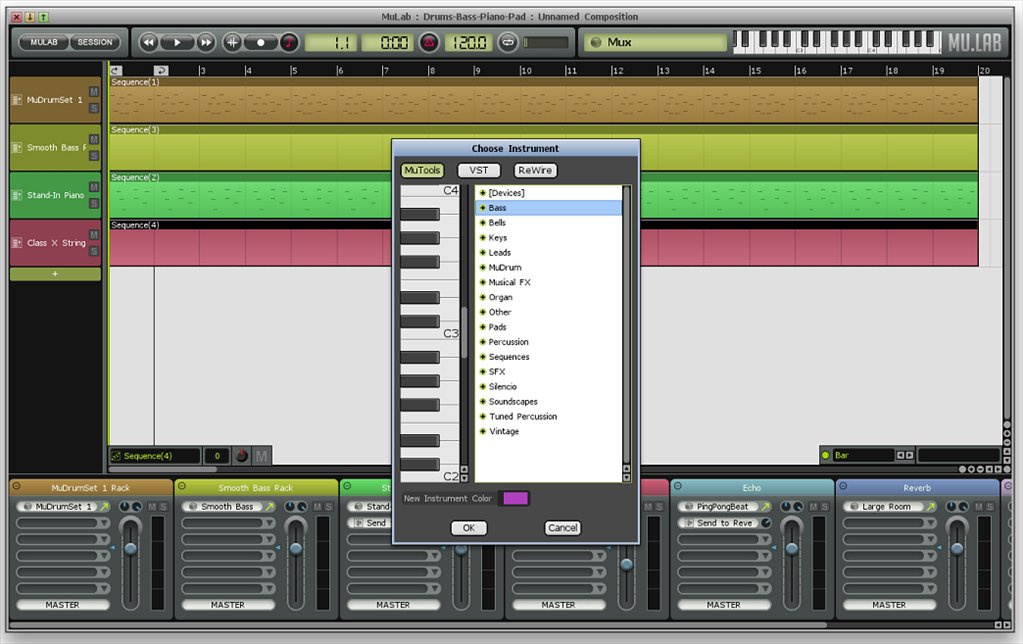Image resolution: width=1023 pixels, height=644 pixels.
Task: Click MASTER output of MuDrumSet 1 Rack
Action: point(63,605)
